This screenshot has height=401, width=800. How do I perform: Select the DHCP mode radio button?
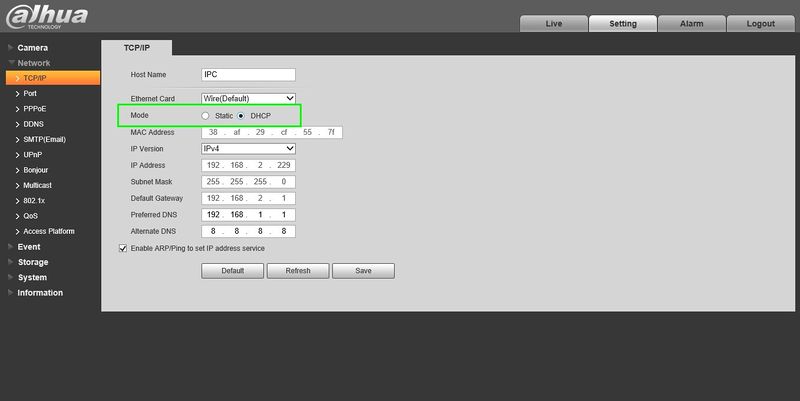point(241,116)
